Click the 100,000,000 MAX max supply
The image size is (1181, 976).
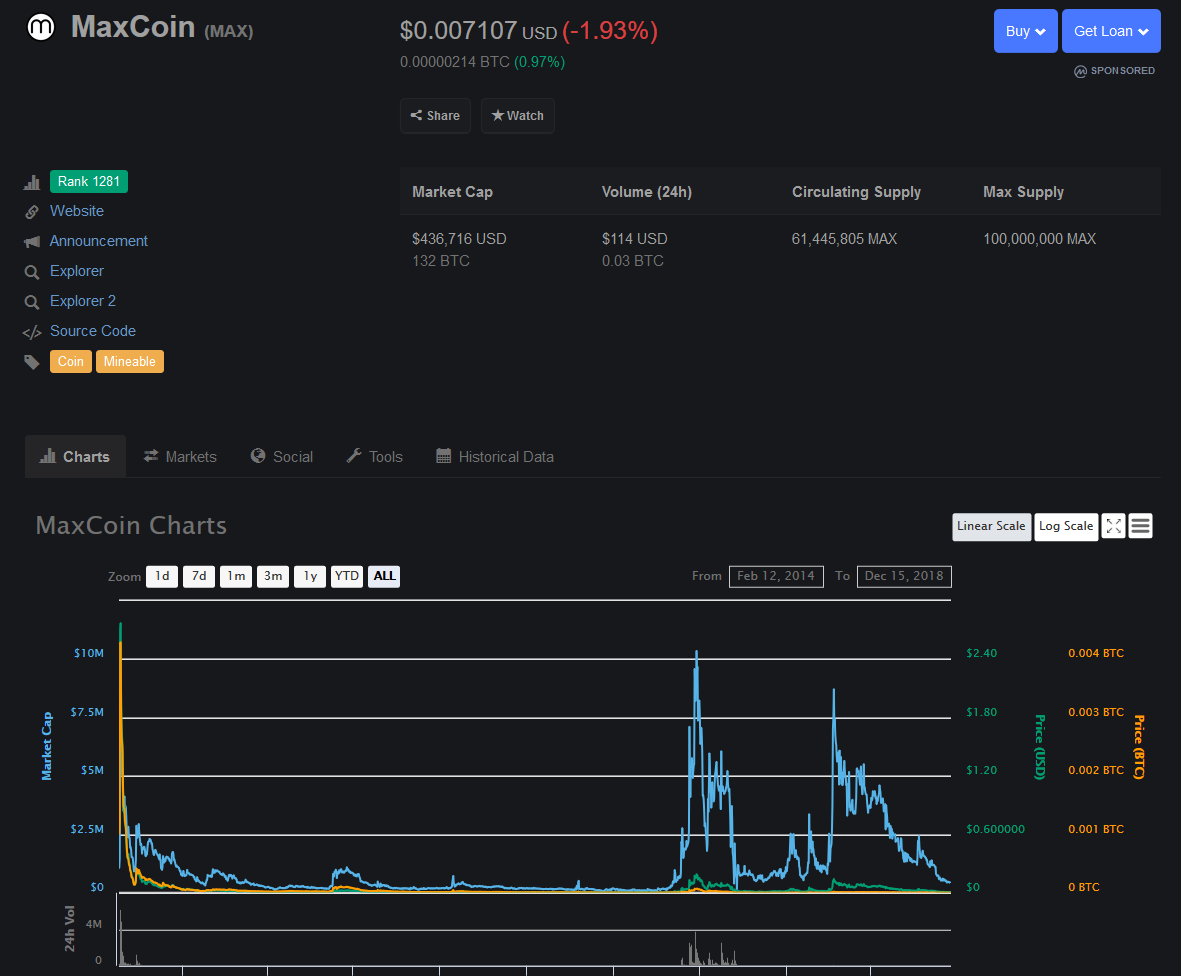pyautogui.click(x=1039, y=239)
